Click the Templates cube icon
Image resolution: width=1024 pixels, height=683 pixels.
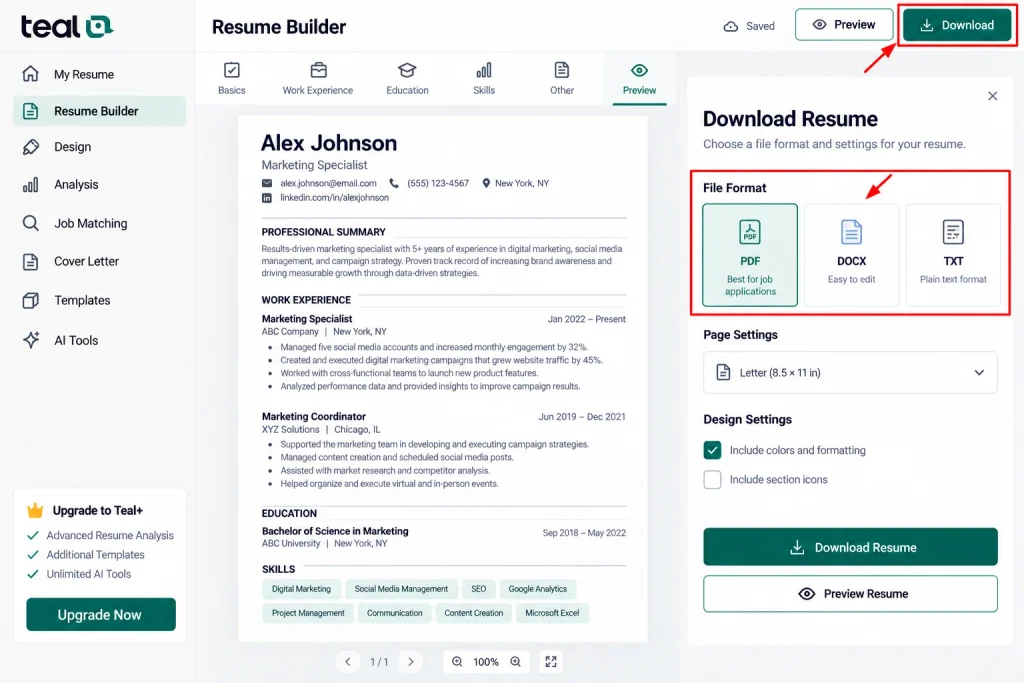point(31,300)
